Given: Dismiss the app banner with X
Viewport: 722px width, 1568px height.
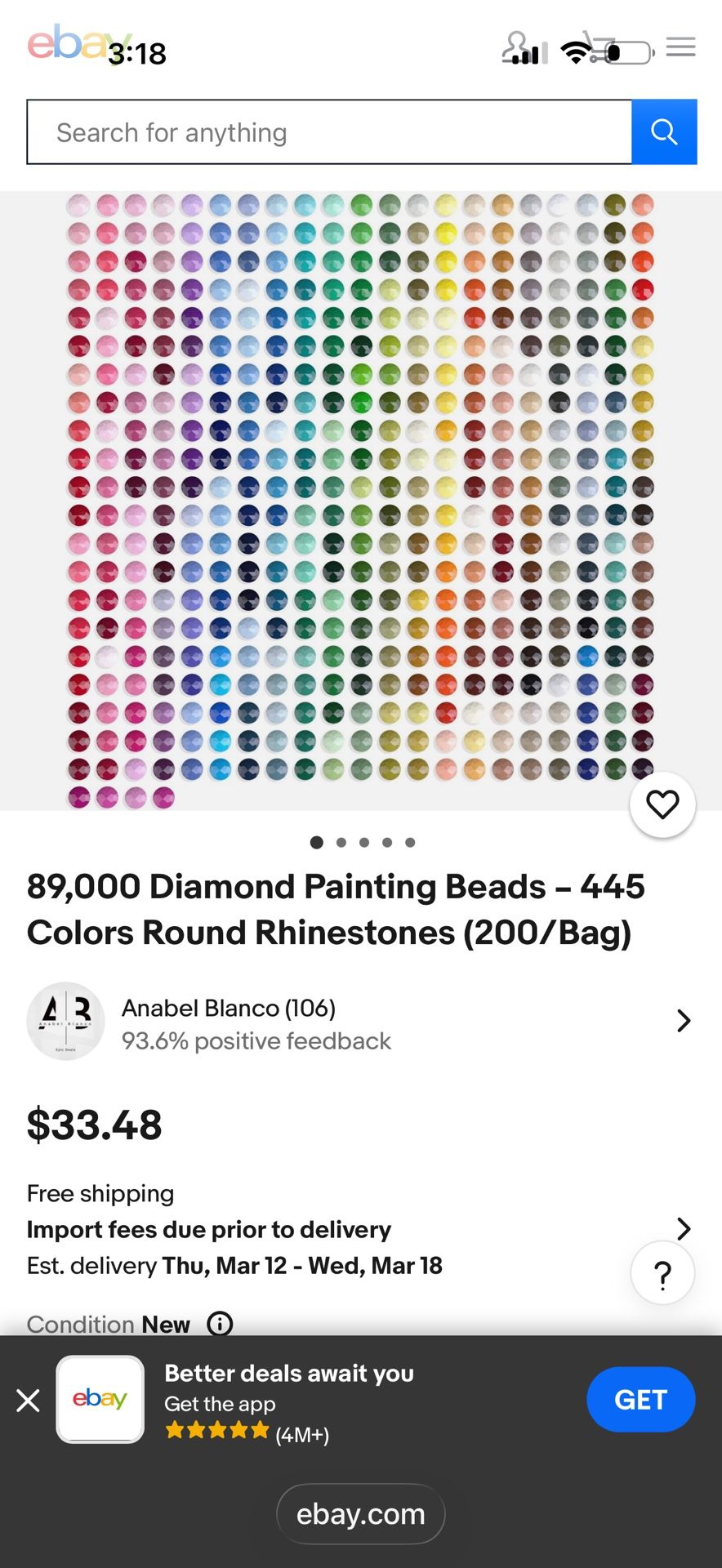Looking at the screenshot, I should tap(28, 1401).
